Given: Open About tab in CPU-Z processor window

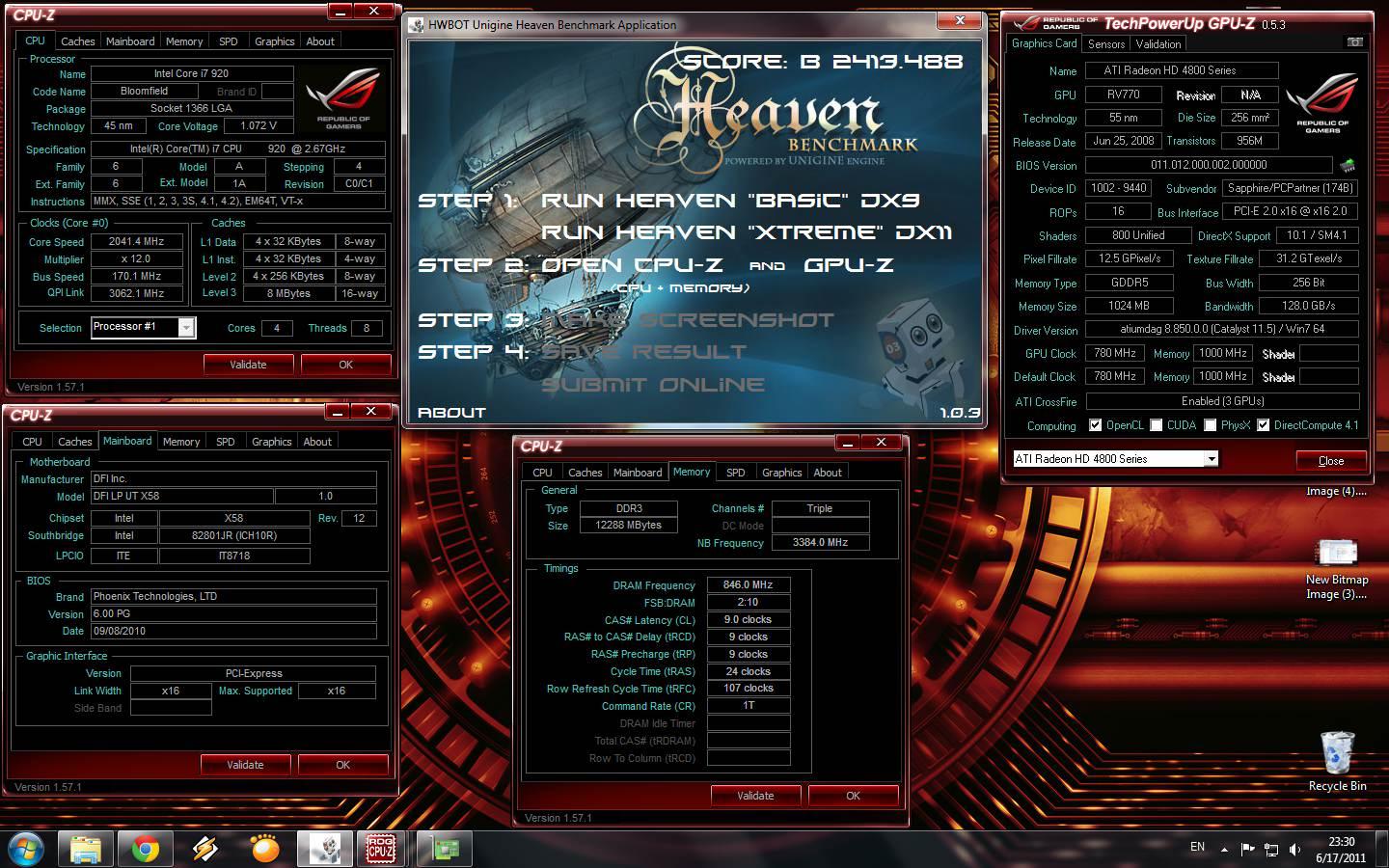Looking at the screenshot, I should click(x=320, y=41).
